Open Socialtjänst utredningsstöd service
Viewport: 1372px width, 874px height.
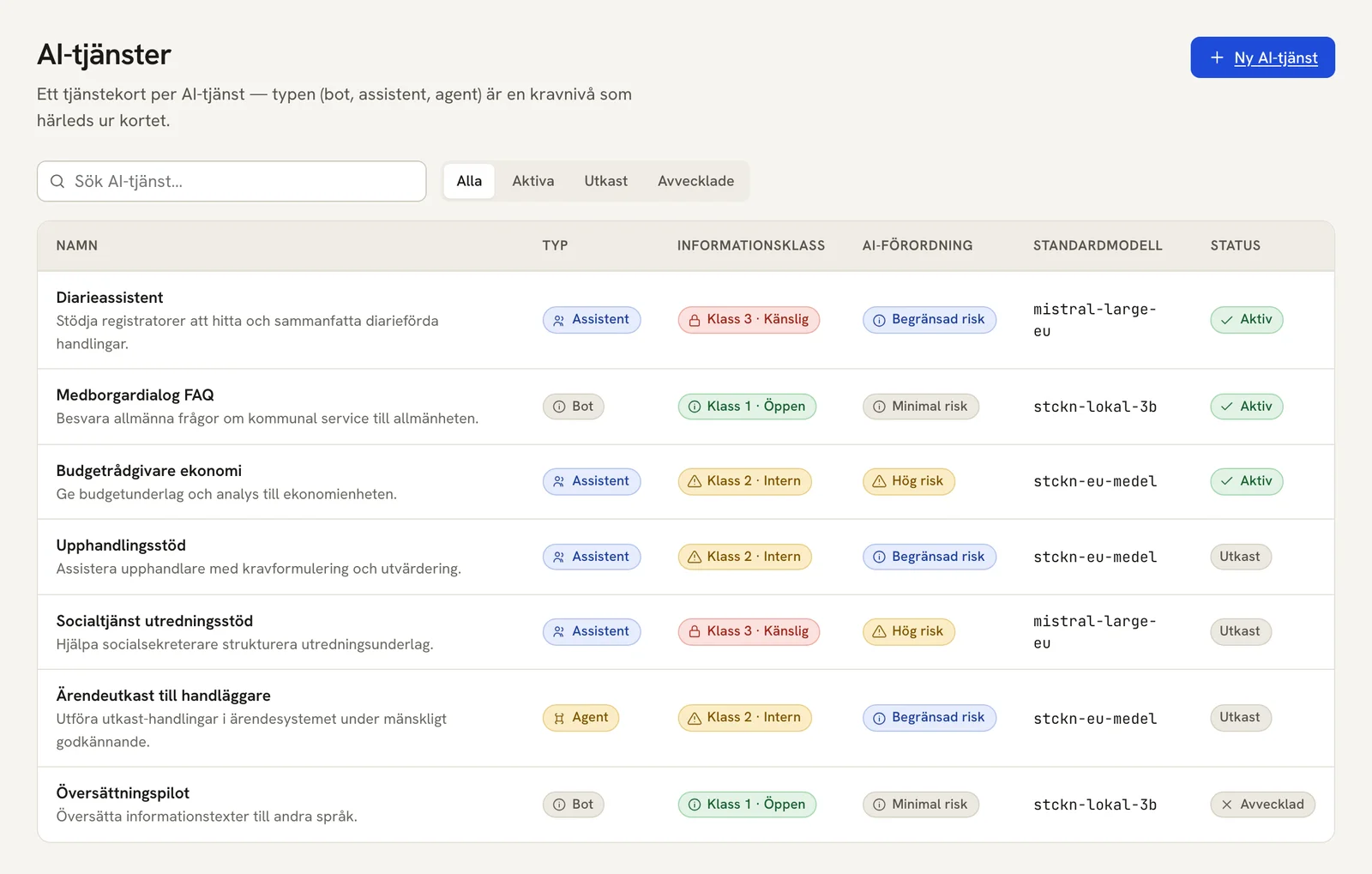coord(154,621)
